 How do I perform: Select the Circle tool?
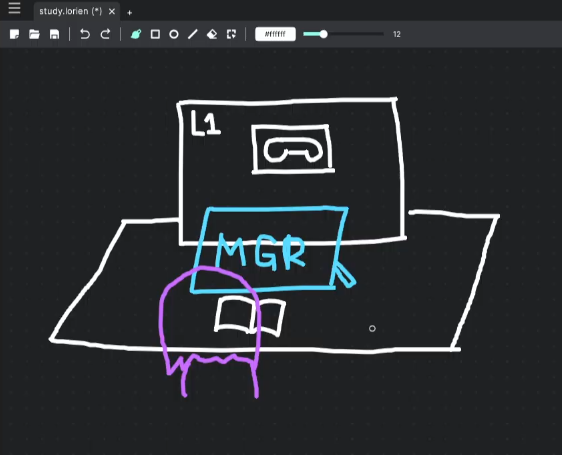click(174, 34)
